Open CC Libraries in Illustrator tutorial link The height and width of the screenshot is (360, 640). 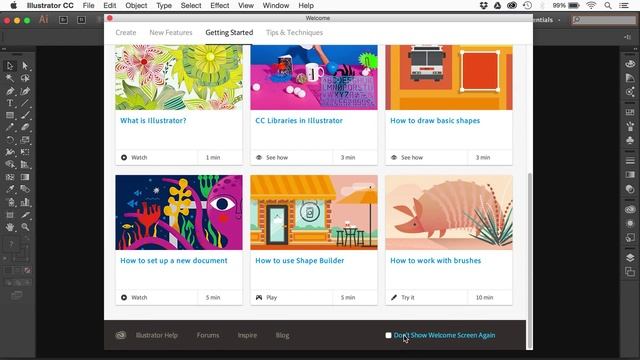click(x=299, y=120)
